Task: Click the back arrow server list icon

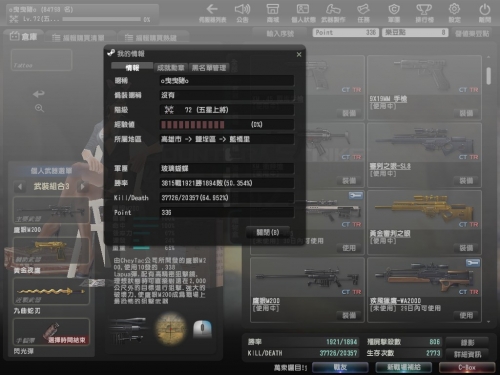Action: pyautogui.click(x=212, y=9)
